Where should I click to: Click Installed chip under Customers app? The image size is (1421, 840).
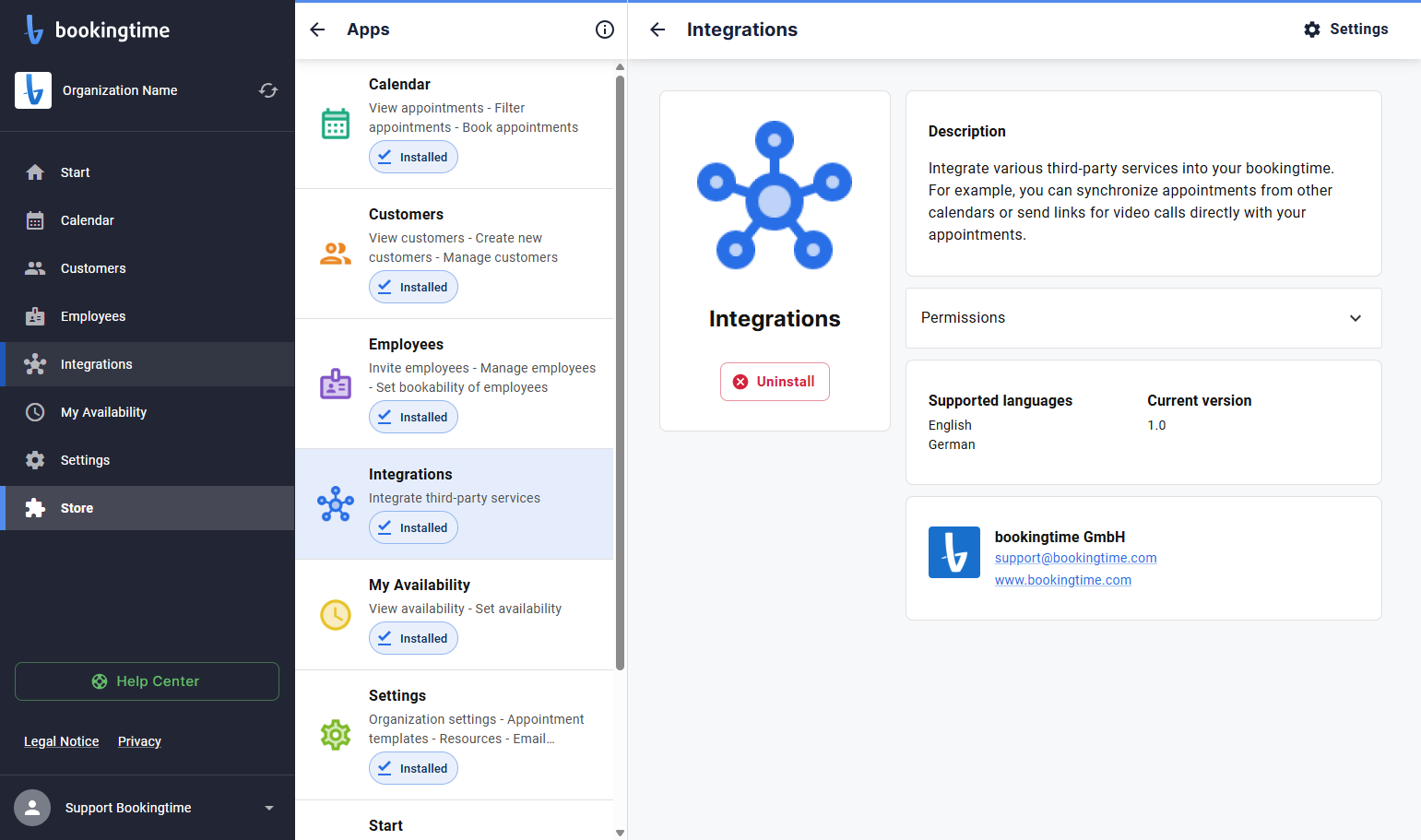point(413,287)
